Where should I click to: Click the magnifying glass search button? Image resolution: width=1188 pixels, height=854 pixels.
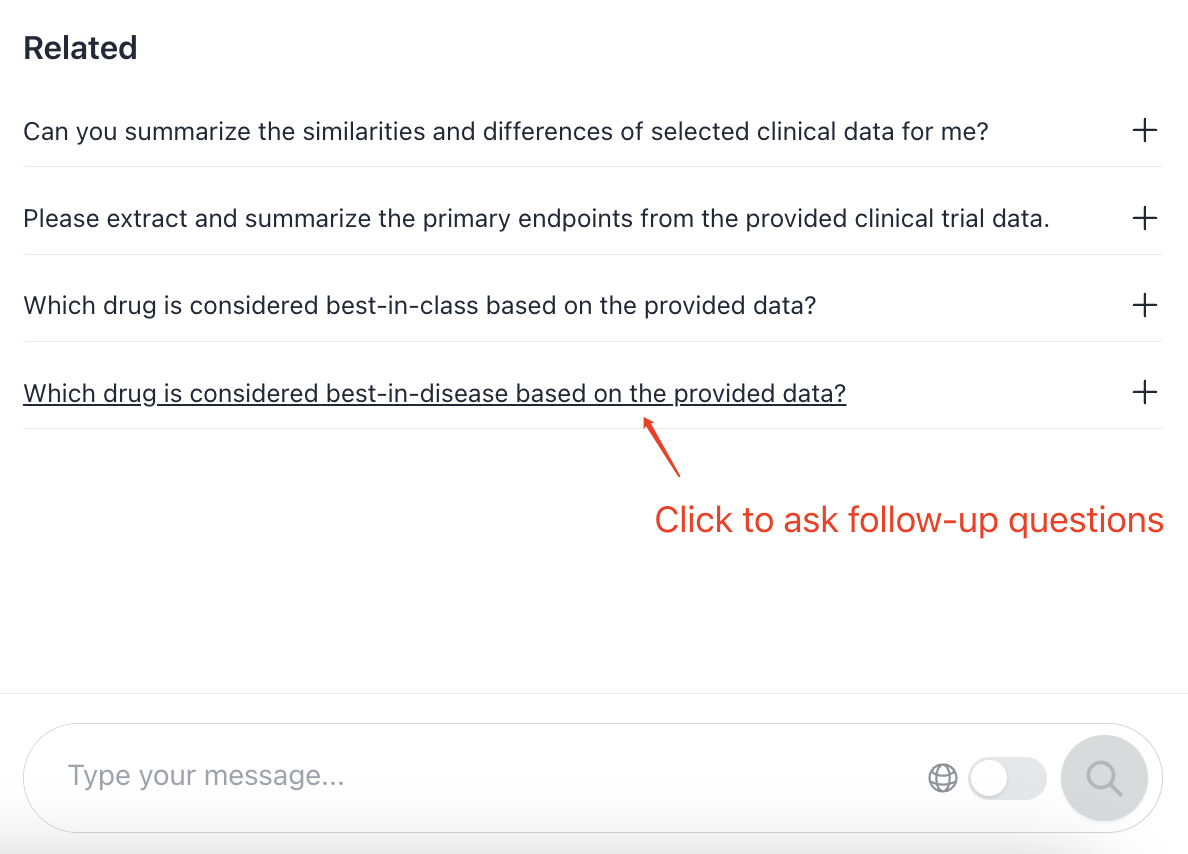point(1104,777)
